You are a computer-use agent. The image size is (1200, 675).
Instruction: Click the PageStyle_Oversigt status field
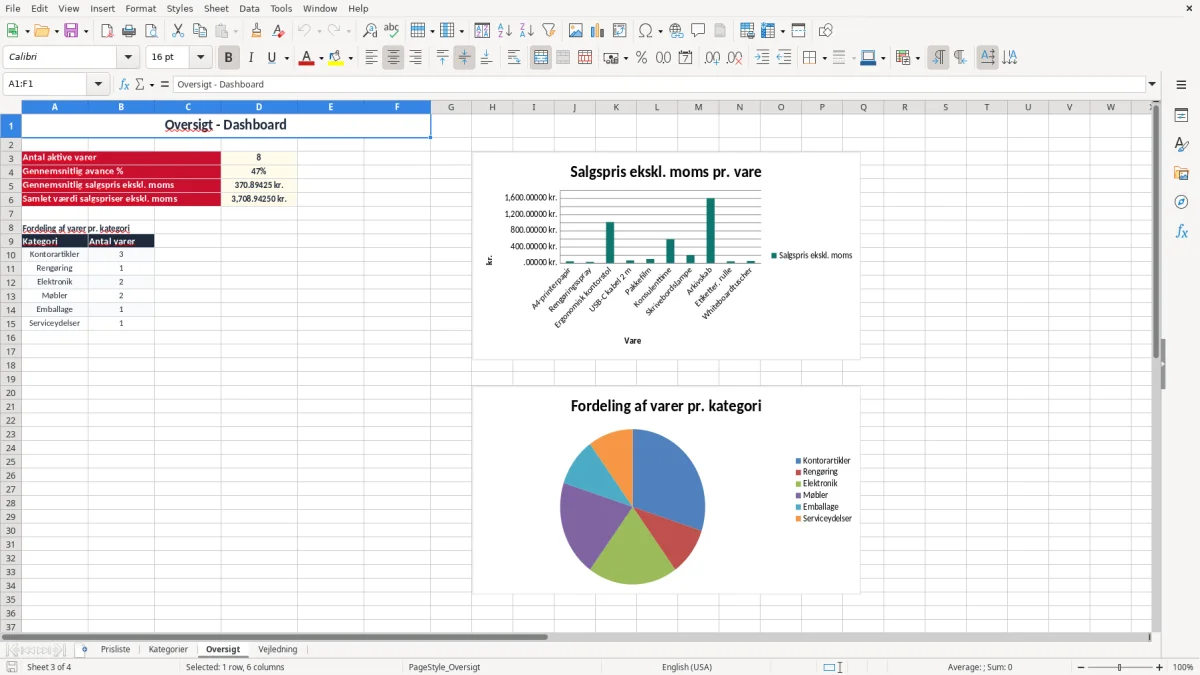(x=445, y=667)
